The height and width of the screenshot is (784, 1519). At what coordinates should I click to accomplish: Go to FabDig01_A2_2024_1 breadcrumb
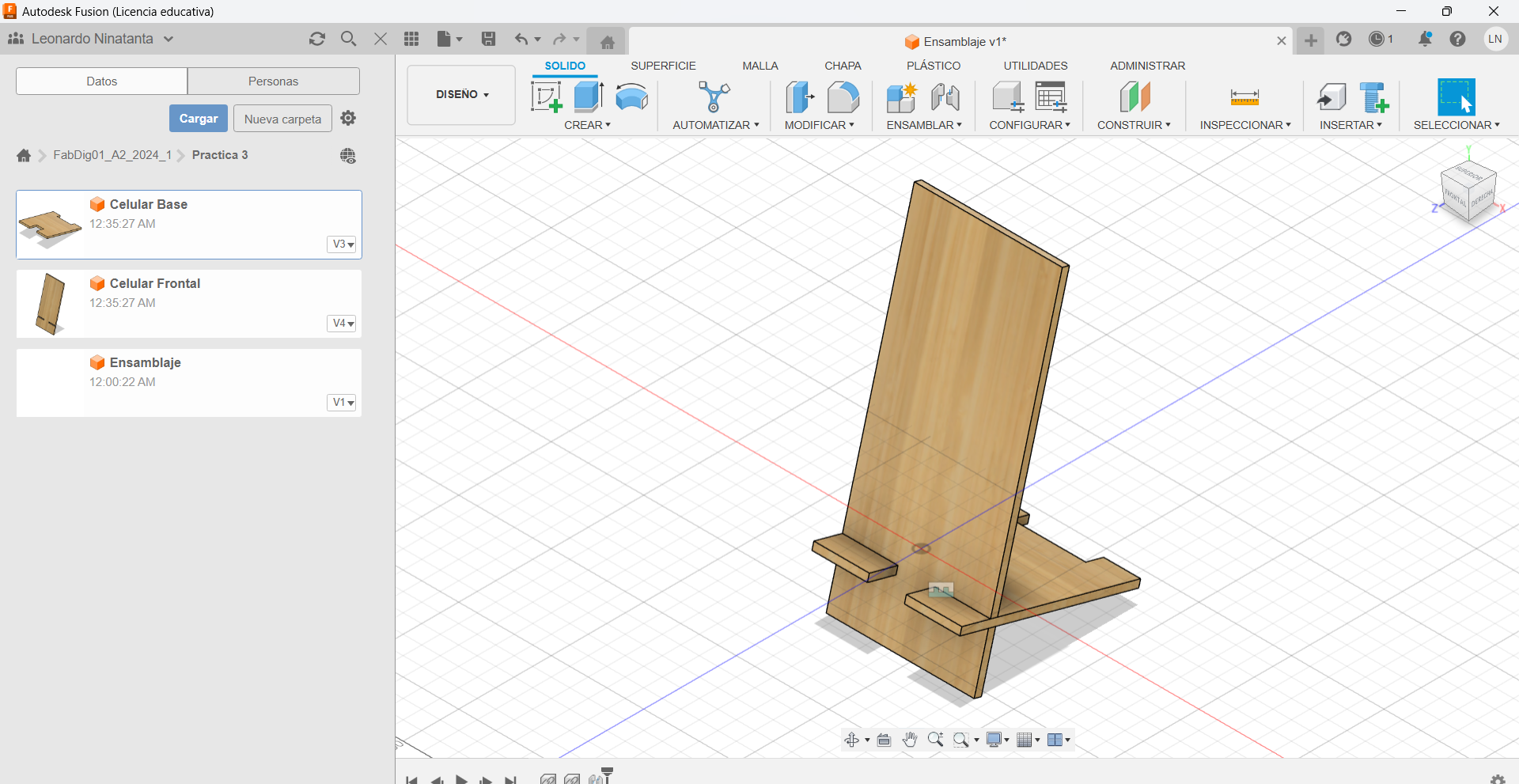[x=112, y=155]
